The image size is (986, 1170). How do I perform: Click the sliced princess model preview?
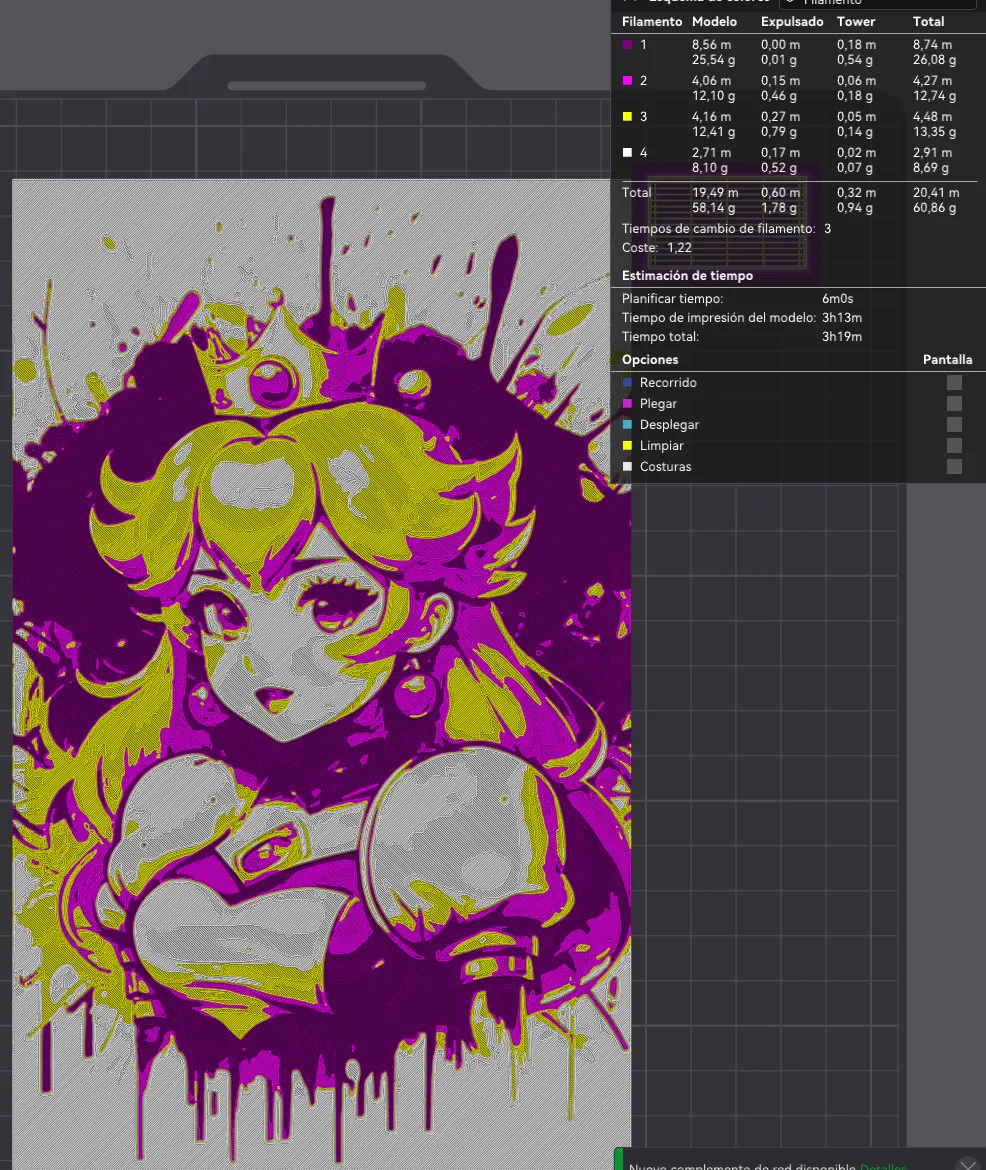pos(320,670)
